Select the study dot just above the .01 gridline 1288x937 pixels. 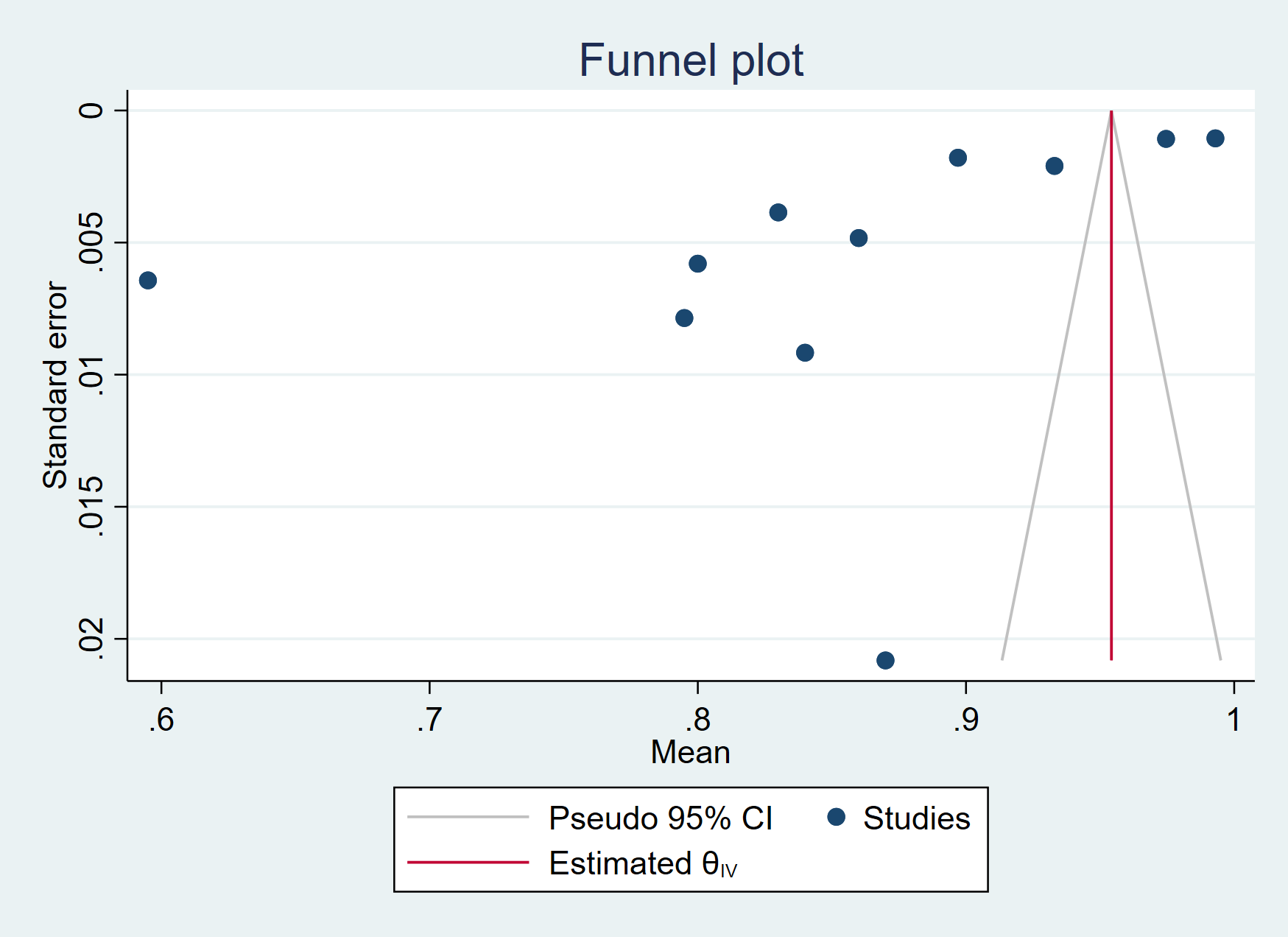pyautogui.click(x=805, y=352)
